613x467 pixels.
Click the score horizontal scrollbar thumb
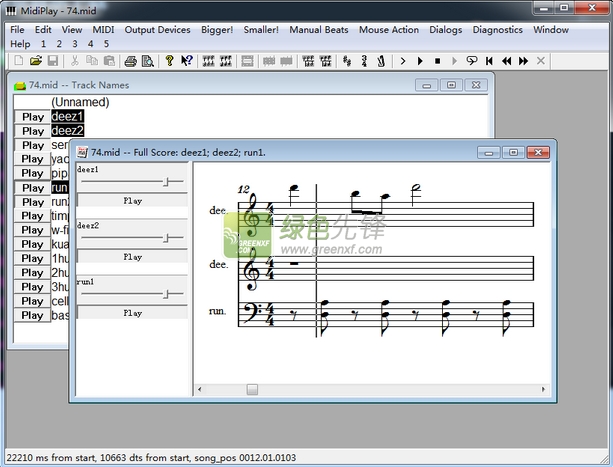tap(253, 389)
